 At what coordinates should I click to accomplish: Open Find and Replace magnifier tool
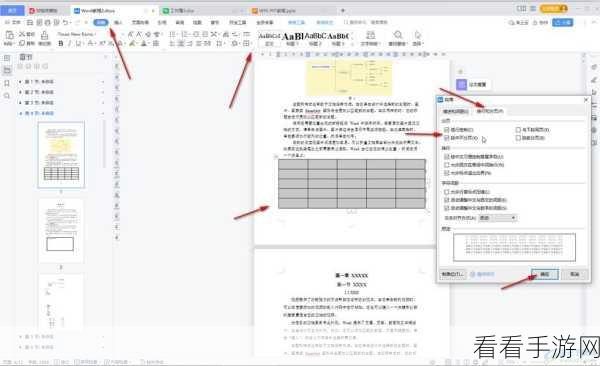coord(398,35)
